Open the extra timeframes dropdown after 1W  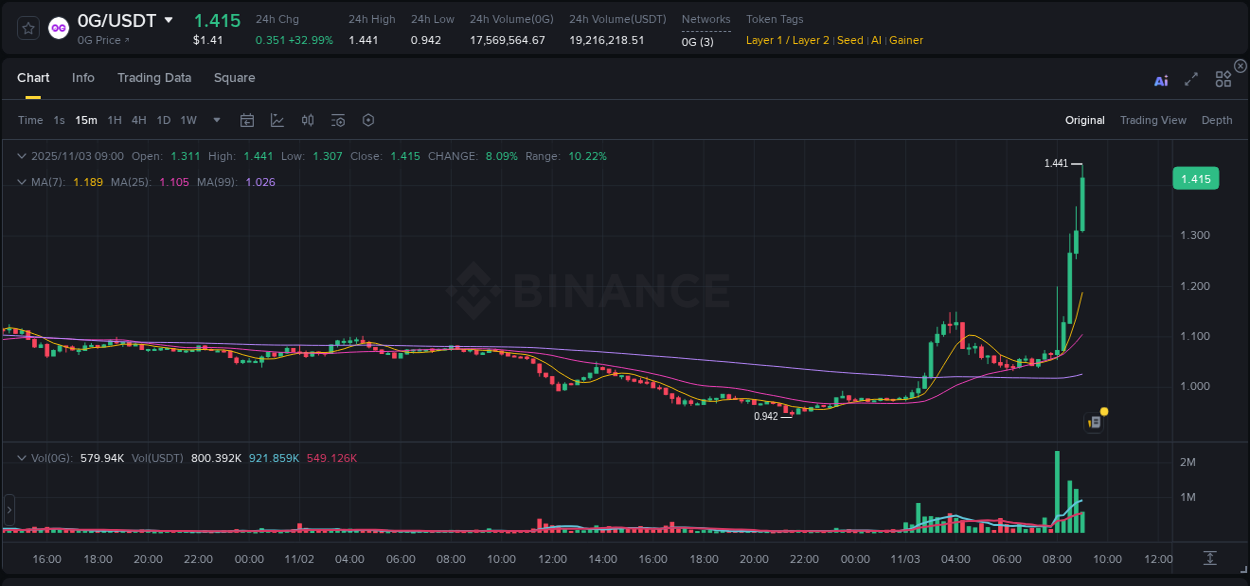pyautogui.click(x=215, y=120)
